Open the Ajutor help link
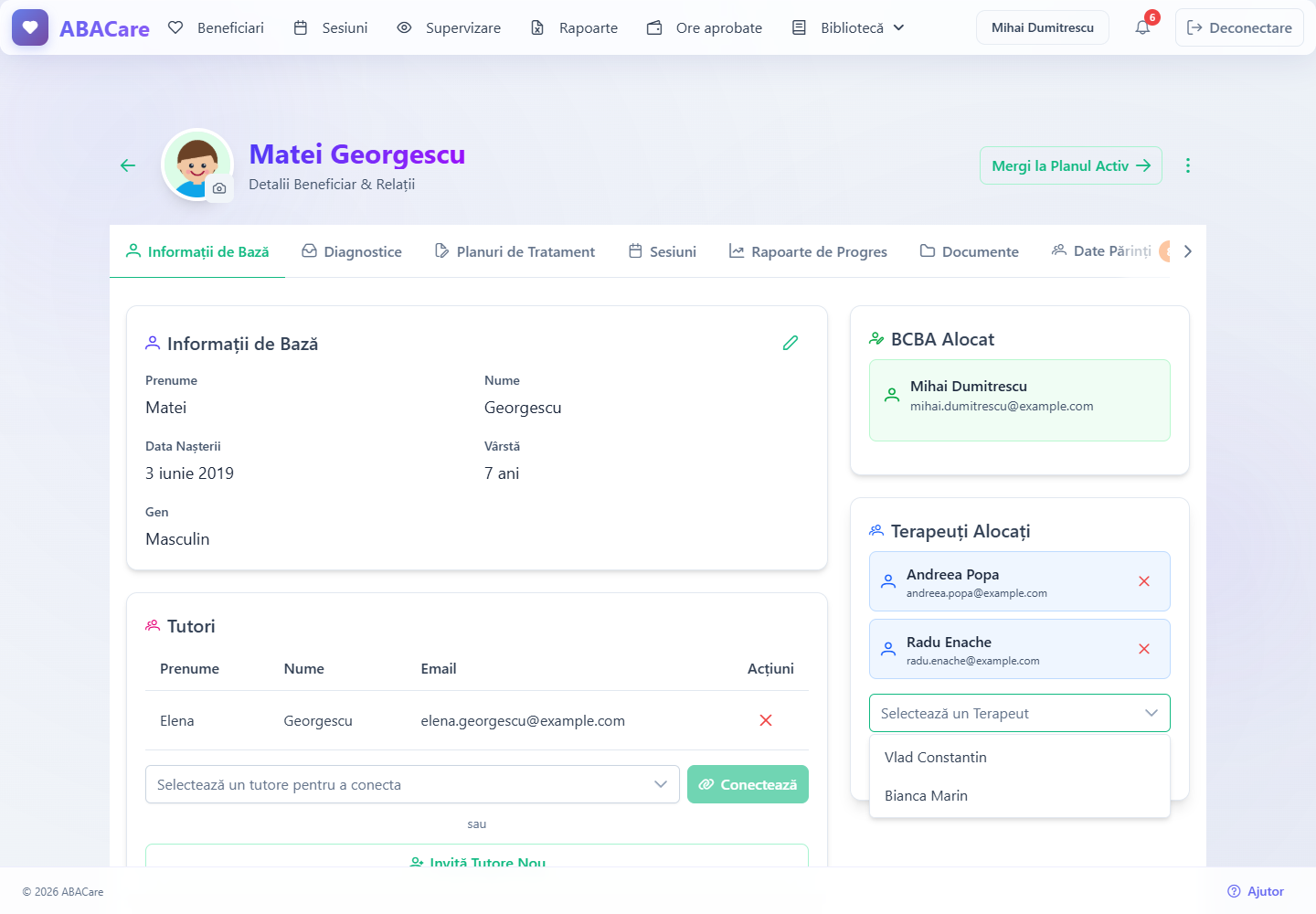Image resolution: width=1316 pixels, height=914 pixels. (x=1256, y=891)
